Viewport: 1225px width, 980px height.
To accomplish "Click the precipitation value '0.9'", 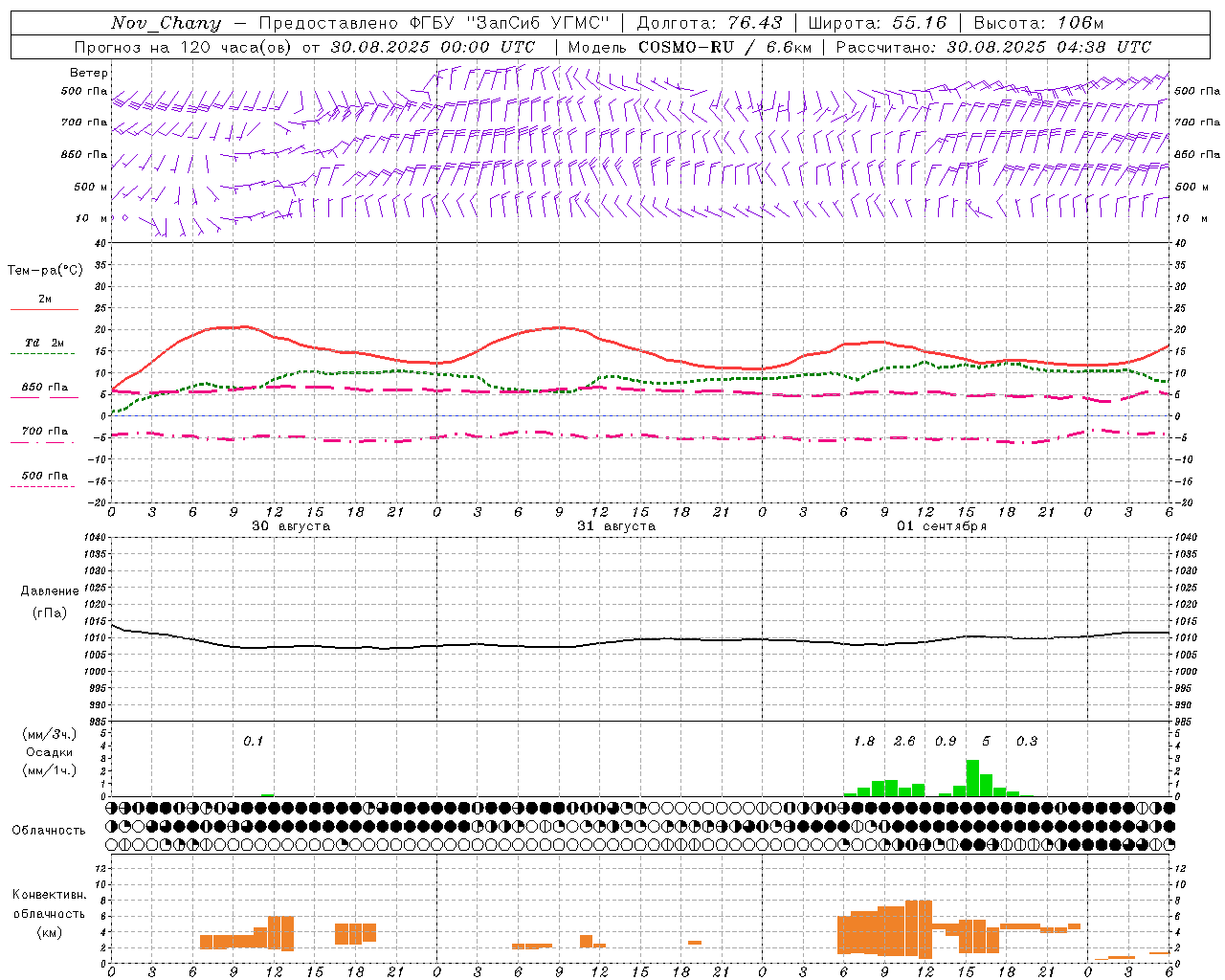I will pyautogui.click(x=946, y=742).
